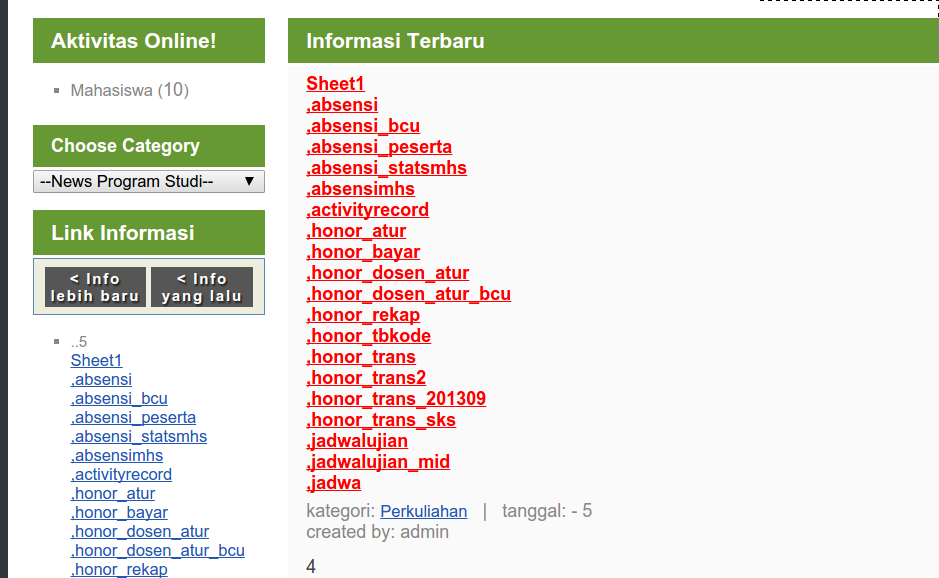The image size is (939, 578).
Task: Open the Sheet1 link under Informasi Terbaru
Action: click(335, 83)
